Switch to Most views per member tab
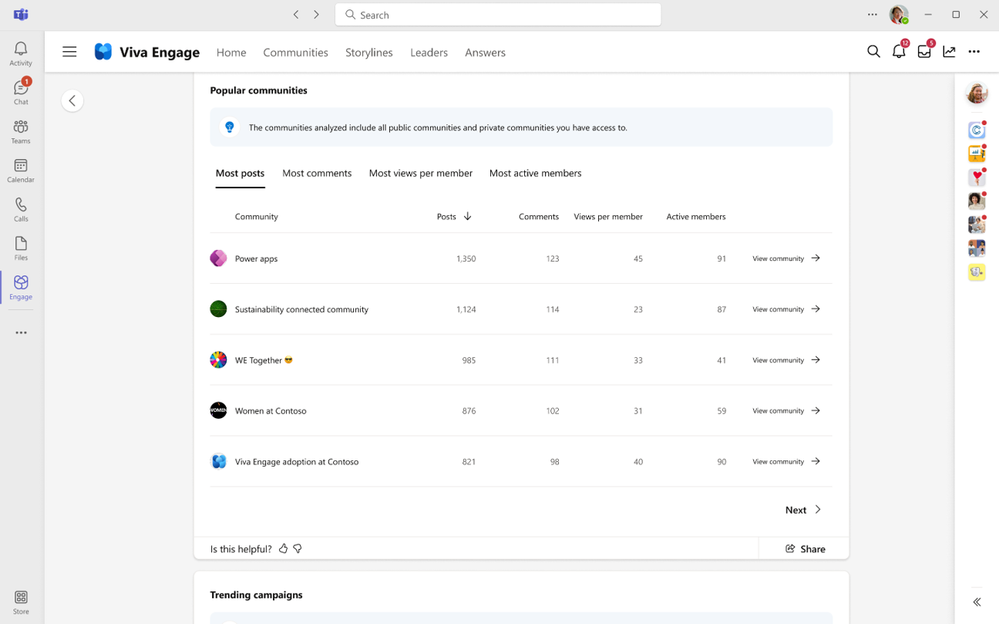 click(x=420, y=173)
